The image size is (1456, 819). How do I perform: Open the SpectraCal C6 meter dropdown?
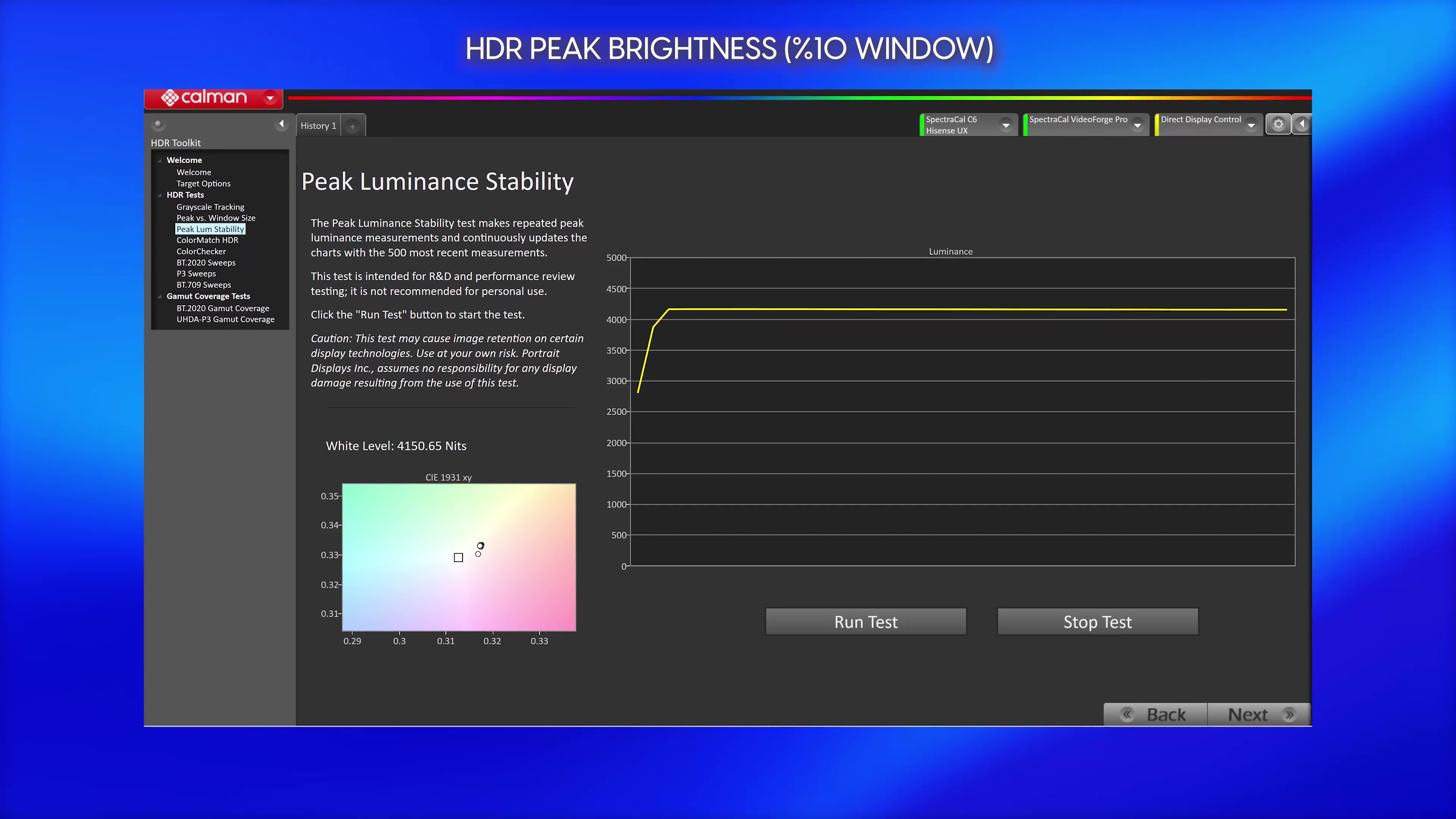coord(1006,125)
